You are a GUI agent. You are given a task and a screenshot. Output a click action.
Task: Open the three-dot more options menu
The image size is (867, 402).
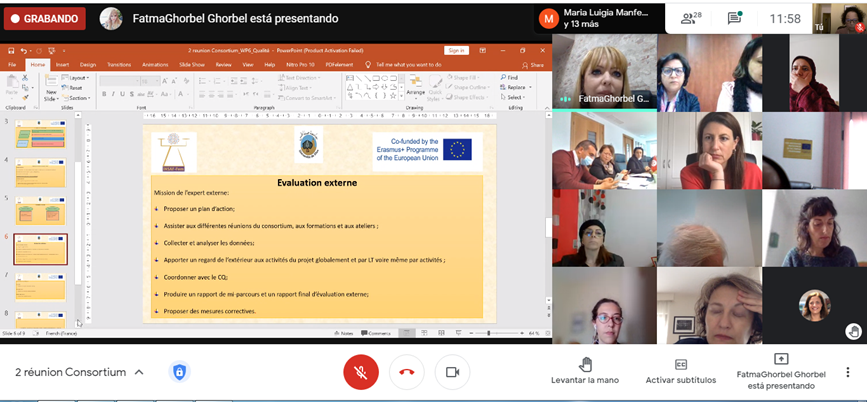(848, 372)
